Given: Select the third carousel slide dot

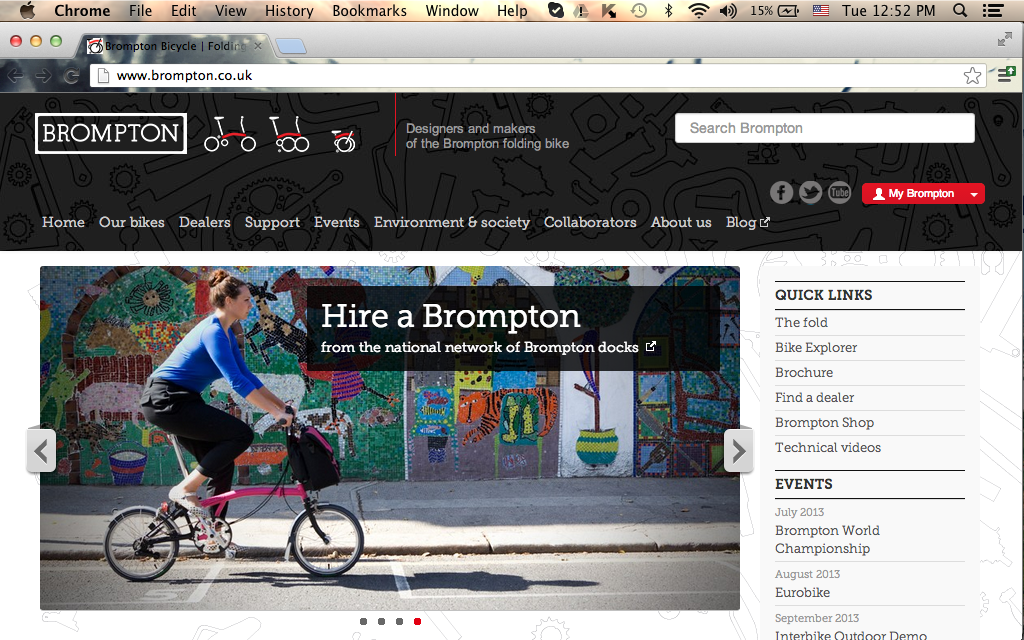Looking at the screenshot, I should click(399, 622).
